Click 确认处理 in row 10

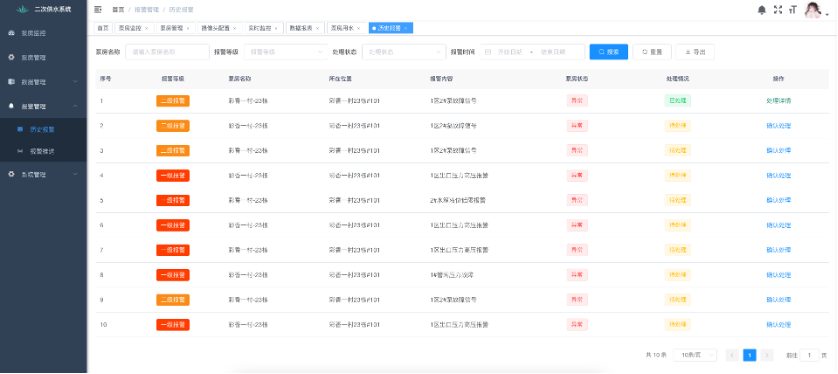point(778,324)
